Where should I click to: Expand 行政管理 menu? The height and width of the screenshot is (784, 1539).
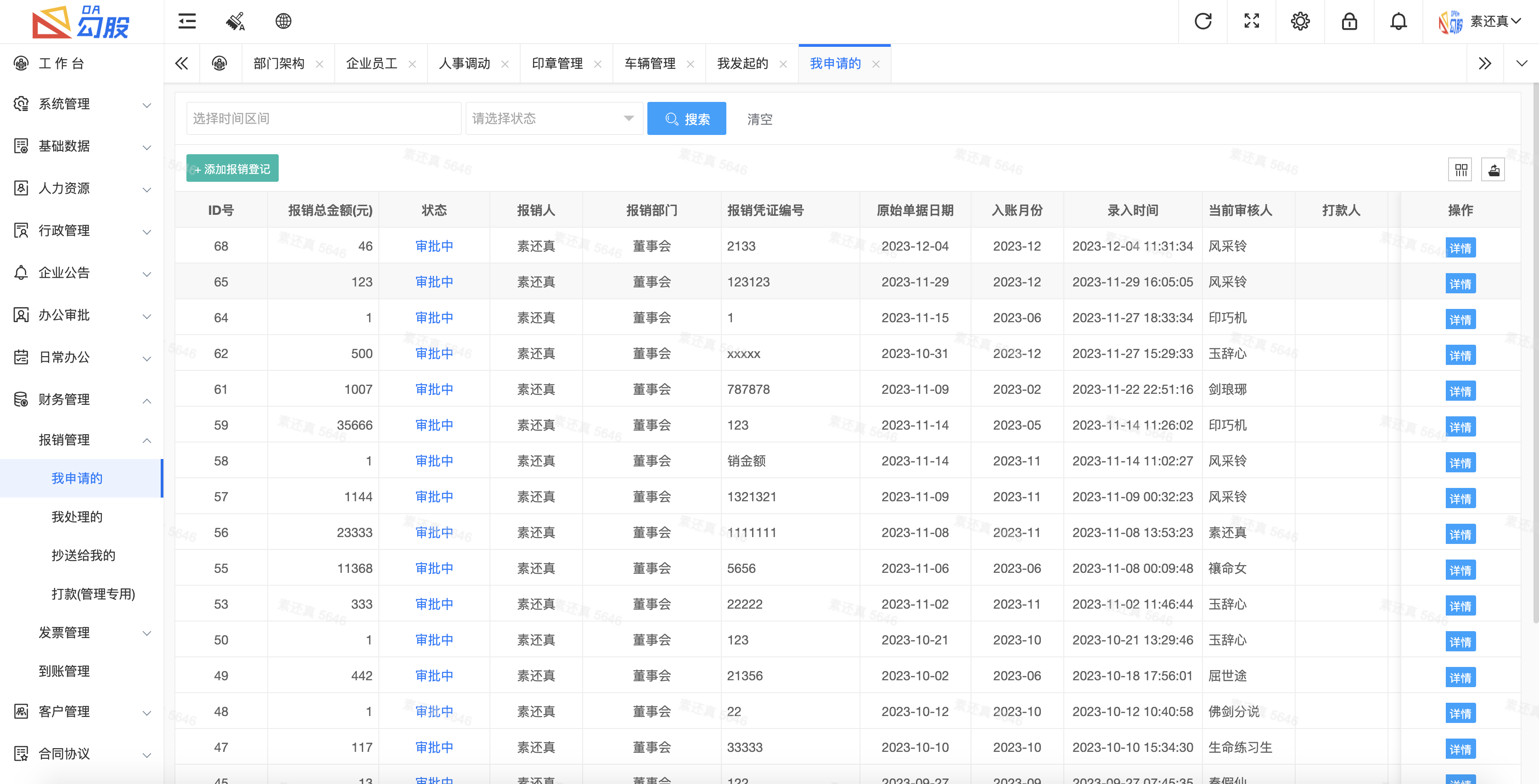(81, 230)
